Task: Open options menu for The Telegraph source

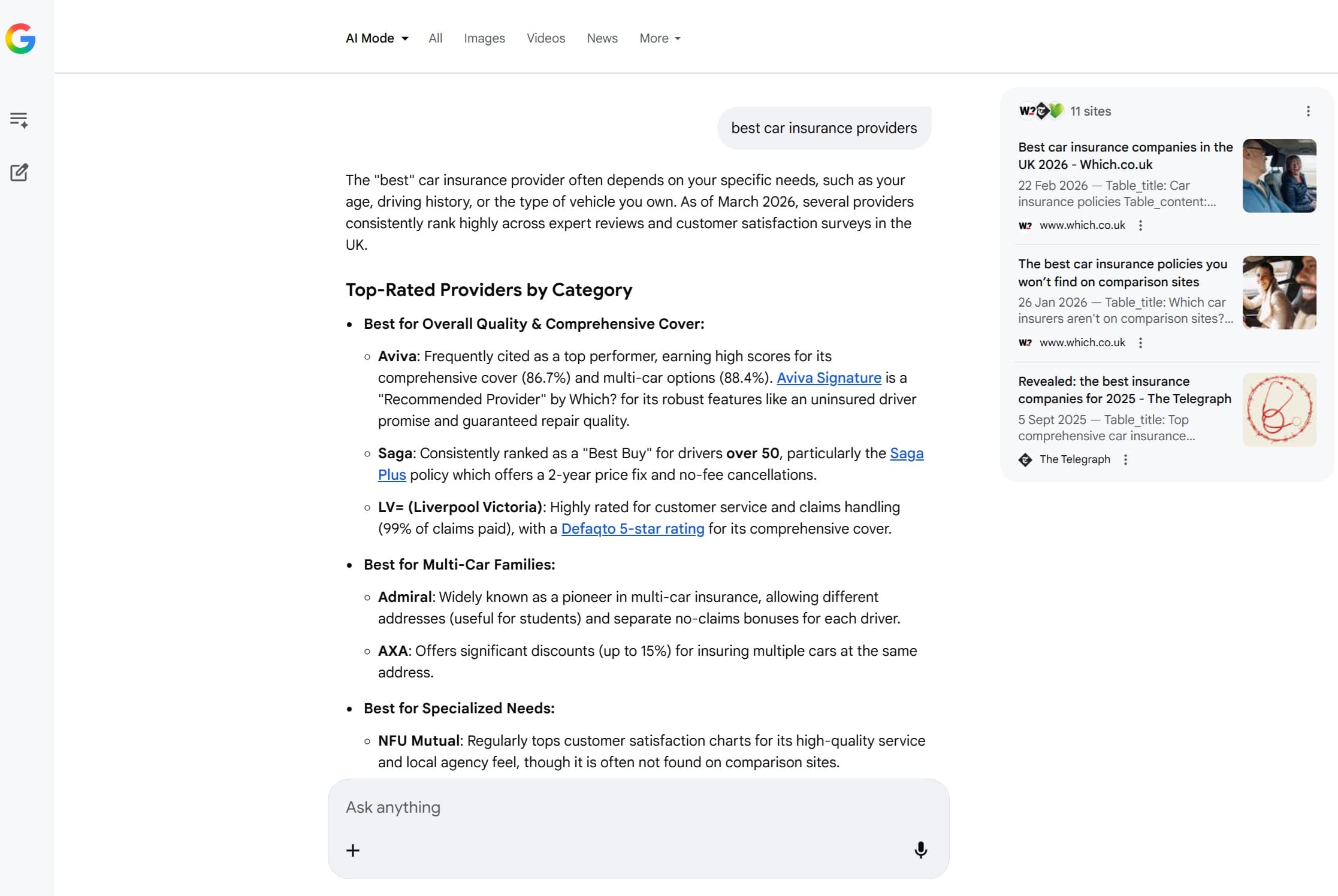Action: [x=1125, y=459]
